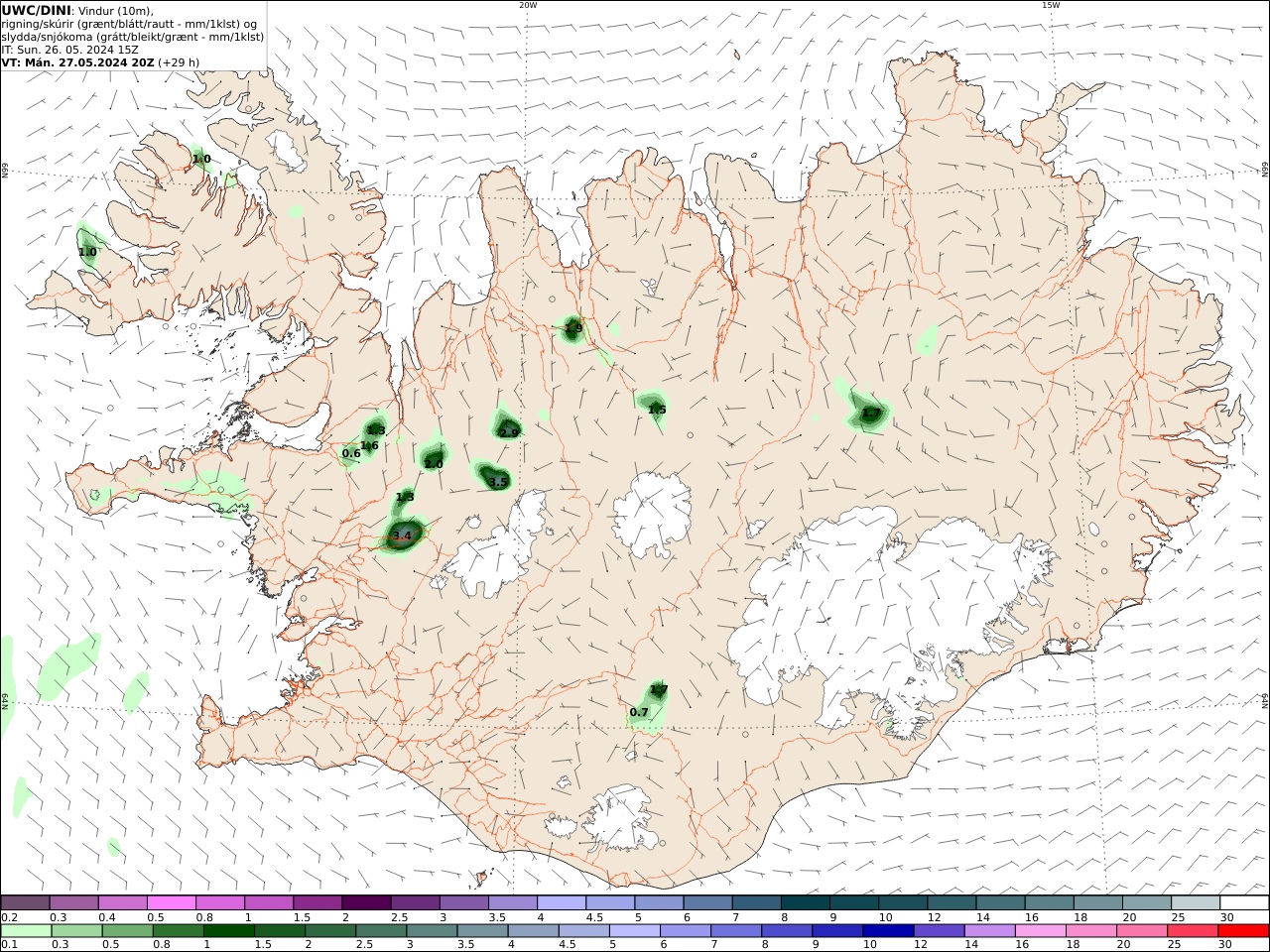1270x952 pixels.
Task: Pick the darkest purple swatch labeled 2
Action: pos(366,902)
